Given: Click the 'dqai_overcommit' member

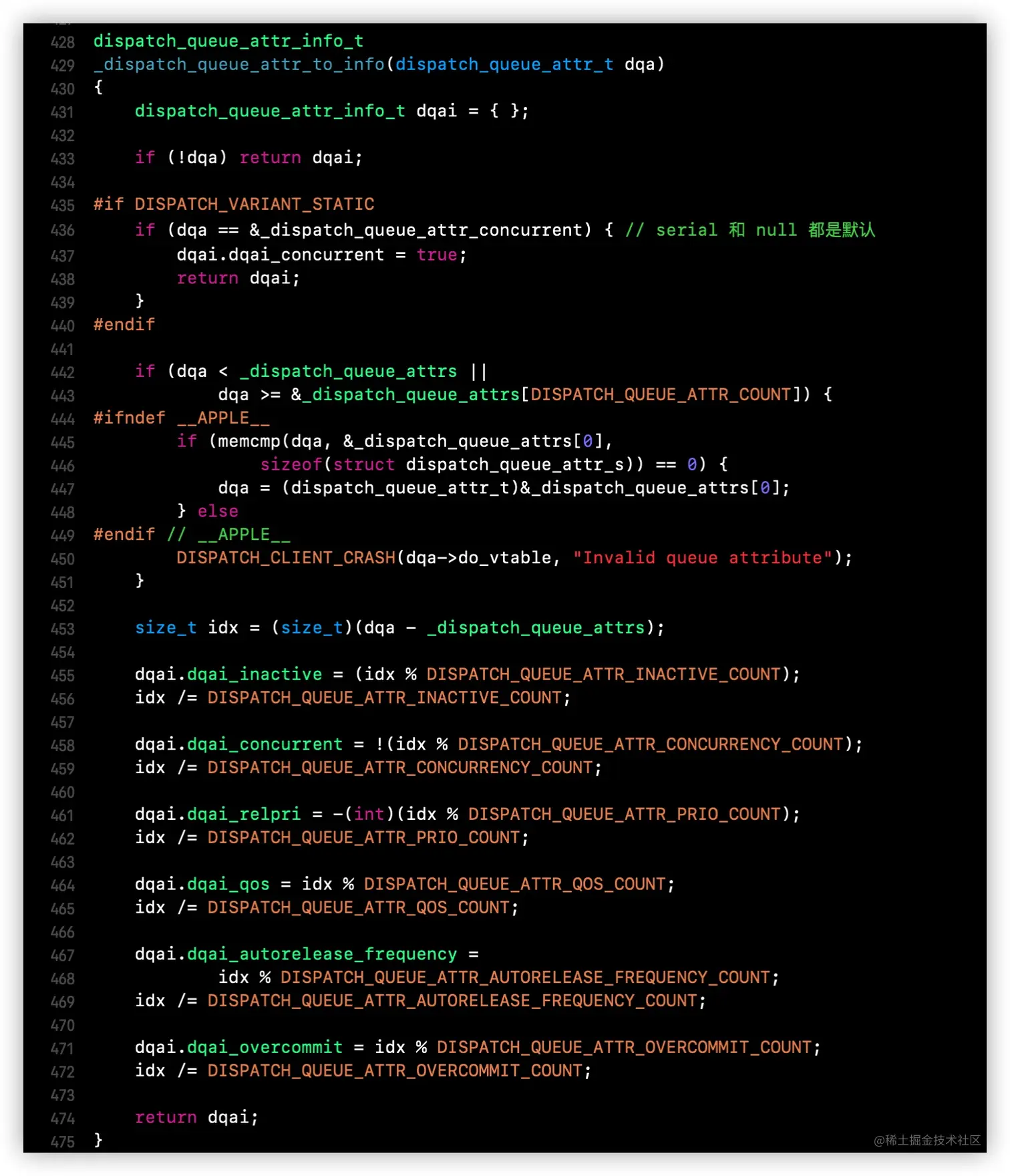Looking at the screenshot, I should (x=265, y=1048).
